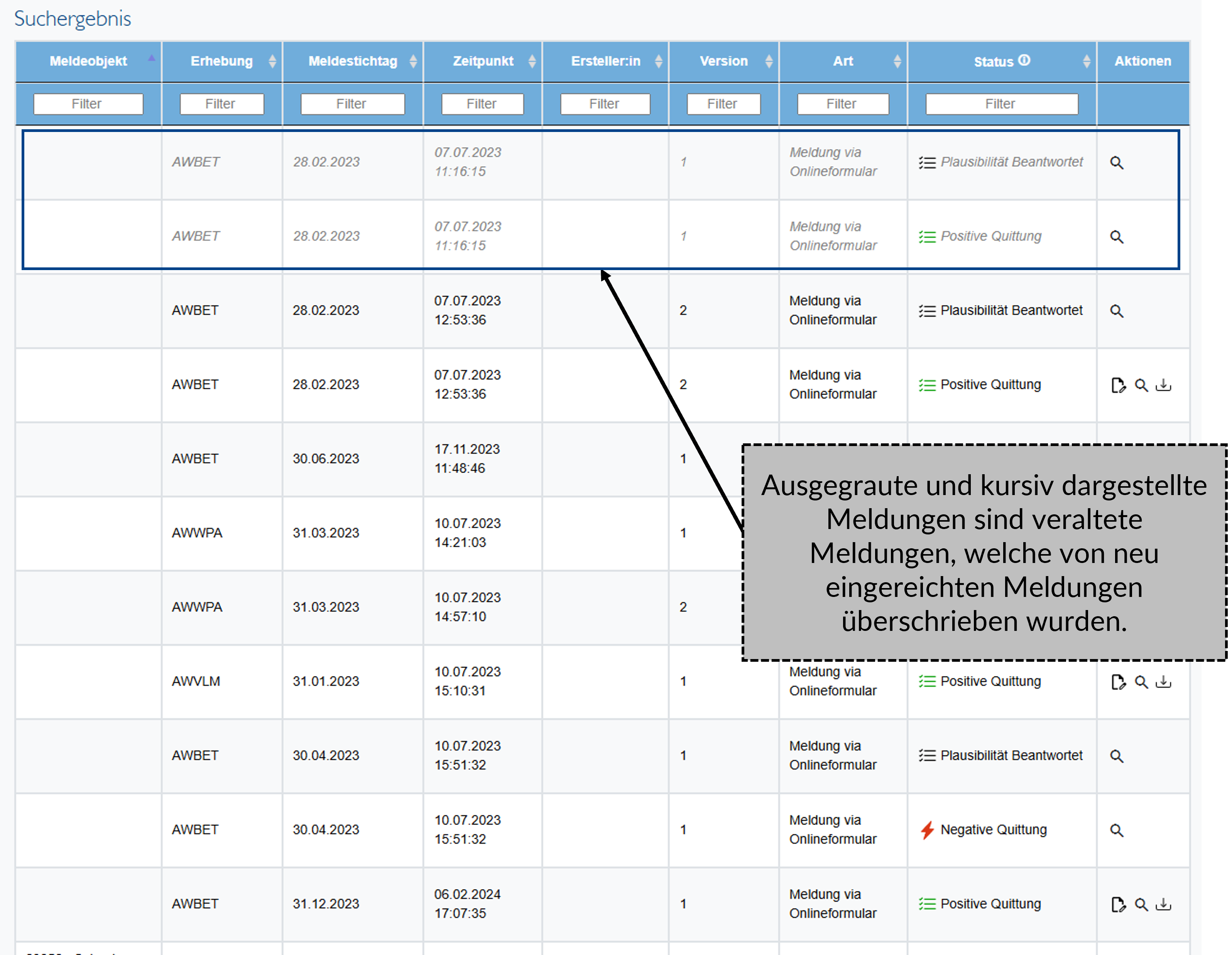This screenshot has width=1232, height=955.
Task: Click magnifier icon in first greyed AWBET row
Action: point(1116,163)
